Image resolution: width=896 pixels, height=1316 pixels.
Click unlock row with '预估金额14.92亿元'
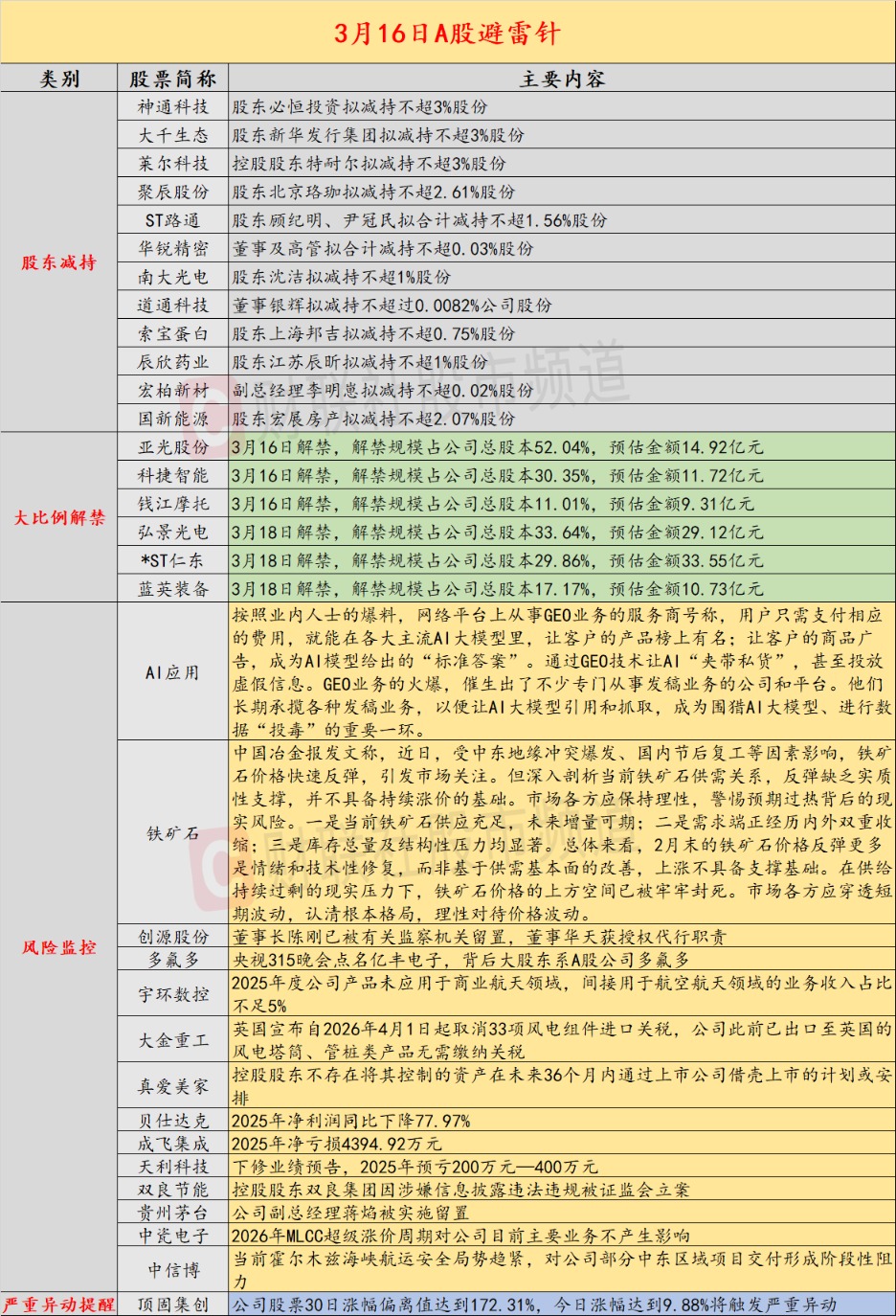click(562, 446)
